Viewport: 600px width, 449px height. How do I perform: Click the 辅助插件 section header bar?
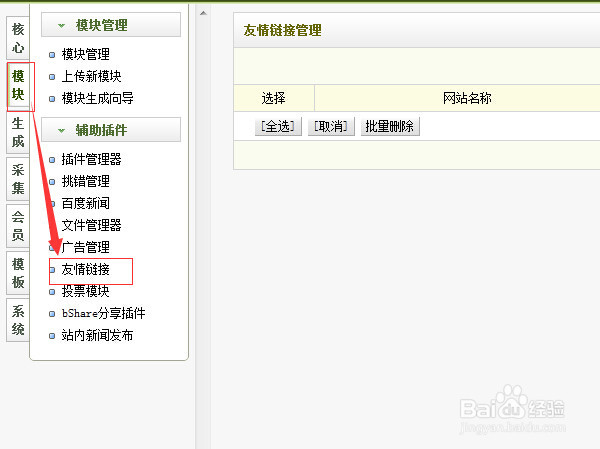[x=111, y=130]
